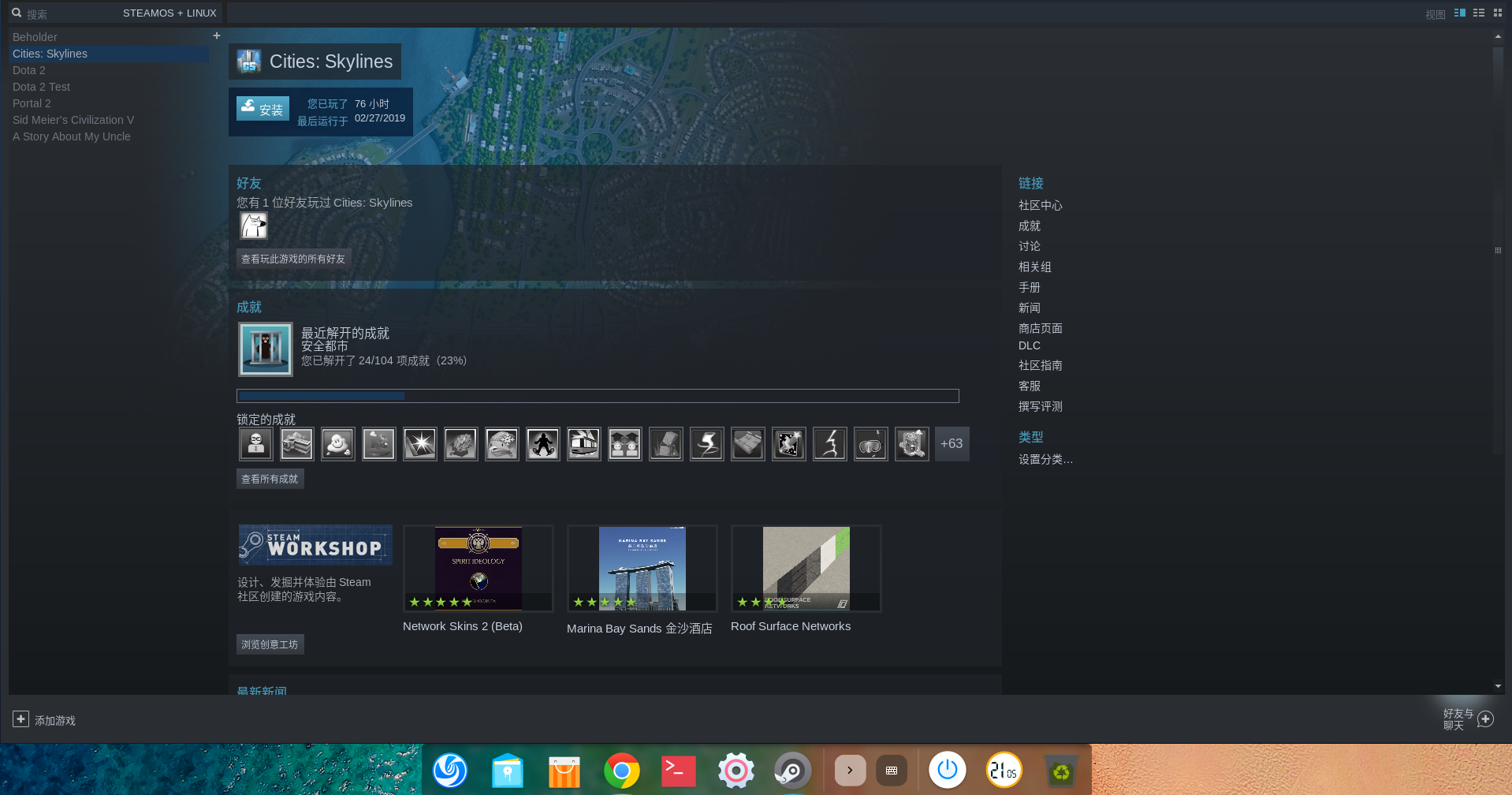Open the 社区中心 community hub link
The height and width of the screenshot is (795, 1512).
(x=1040, y=205)
